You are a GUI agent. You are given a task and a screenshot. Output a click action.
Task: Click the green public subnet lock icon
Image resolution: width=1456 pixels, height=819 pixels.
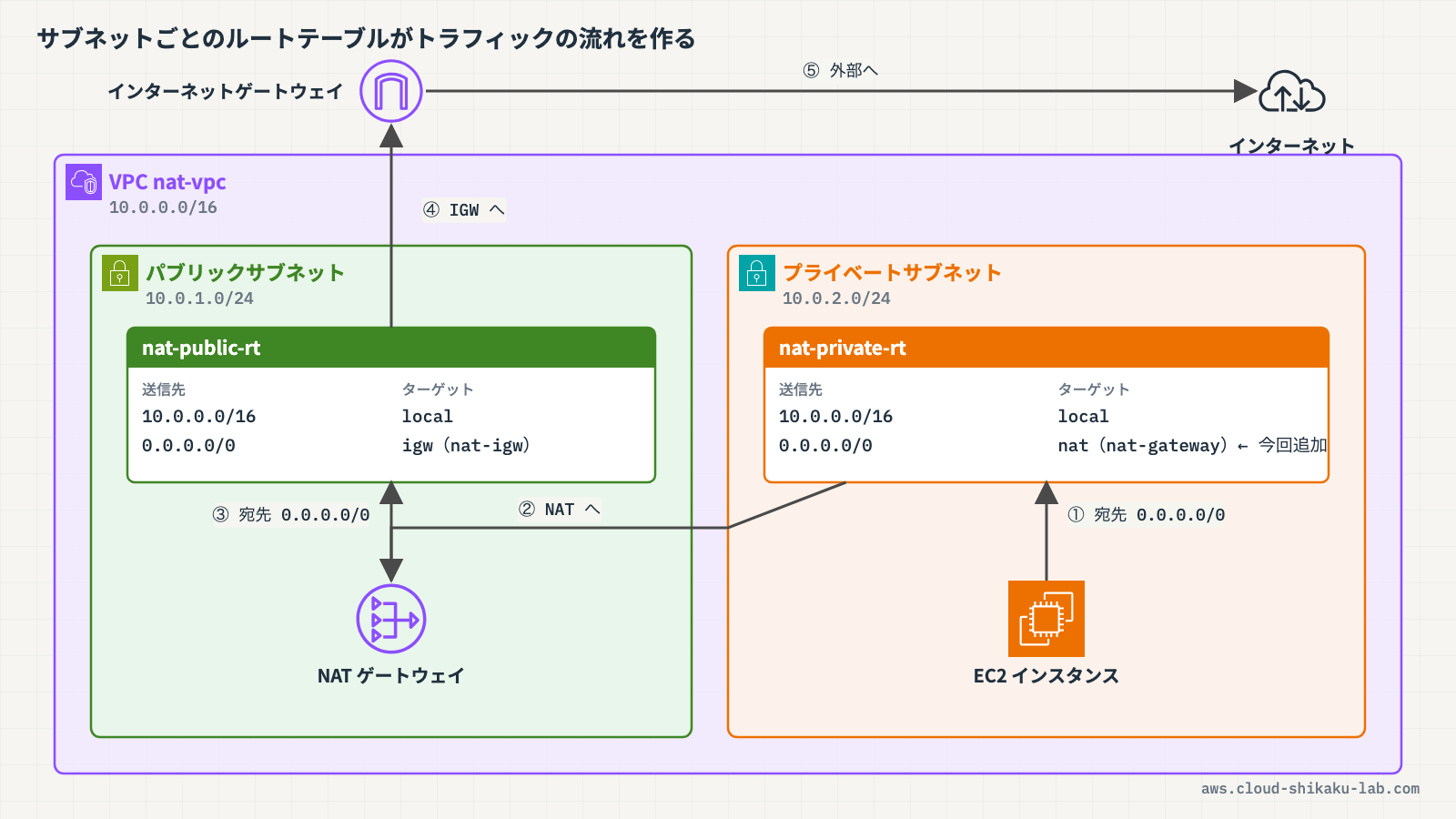pos(120,272)
